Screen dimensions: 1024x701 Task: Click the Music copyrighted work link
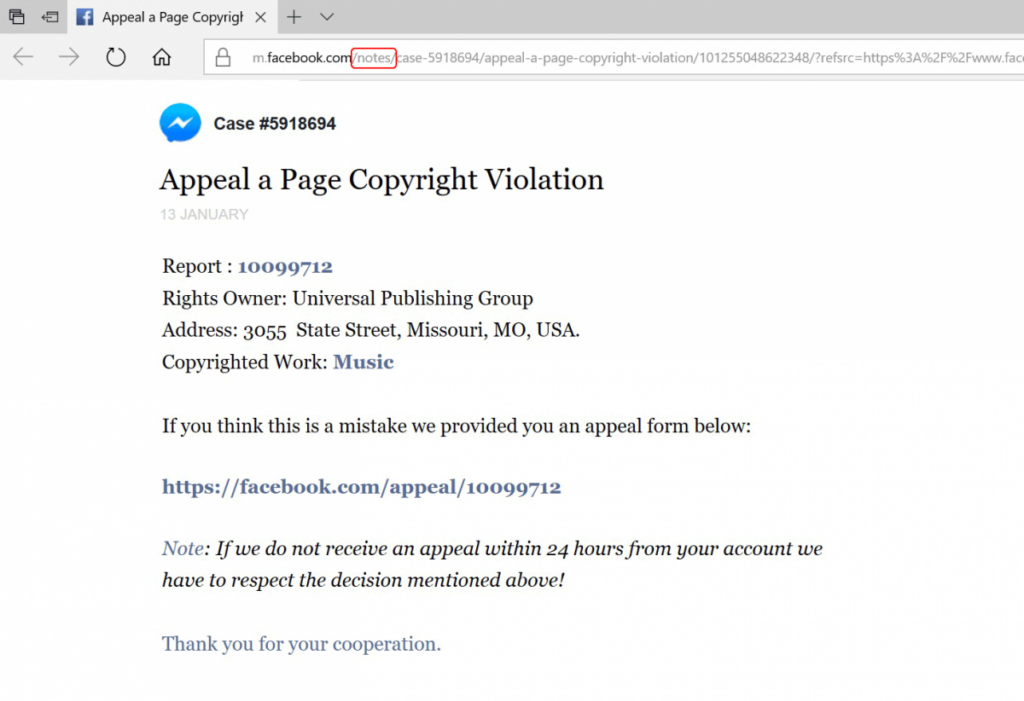[363, 362]
